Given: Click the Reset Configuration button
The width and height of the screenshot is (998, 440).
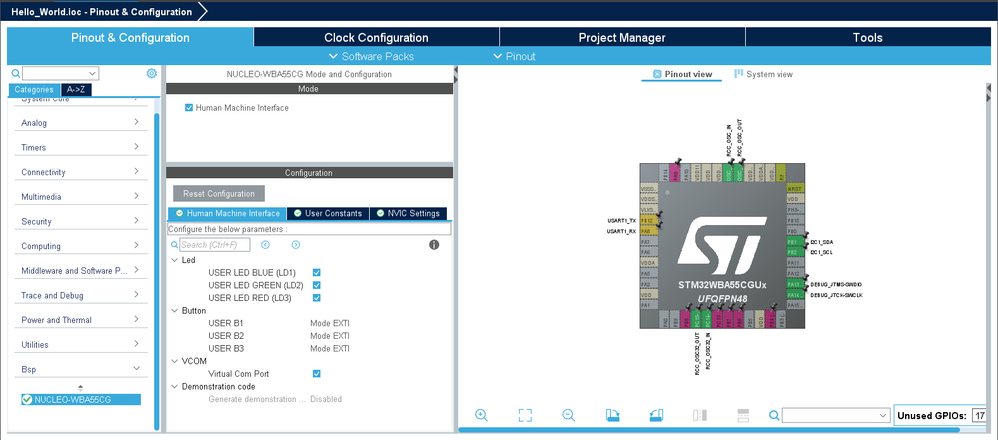Looking at the screenshot, I should (219, 194).
